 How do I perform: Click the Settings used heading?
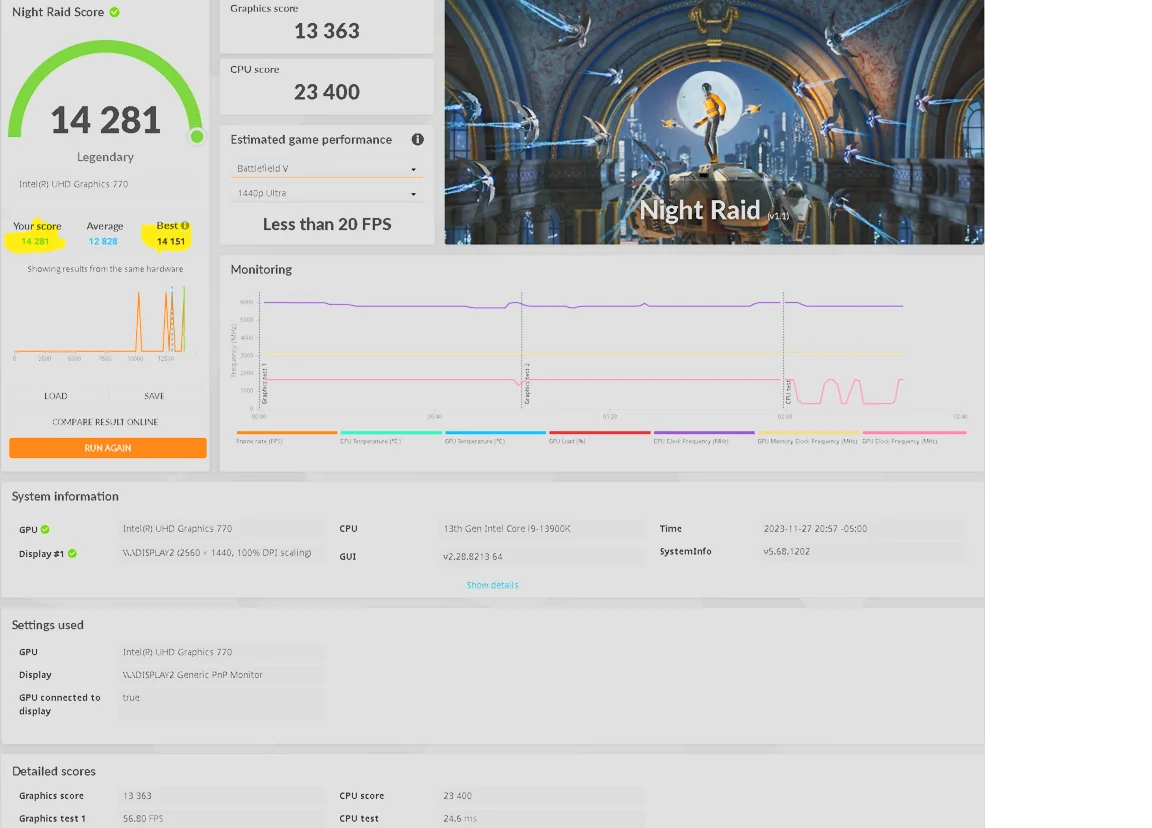click(48, 625)
